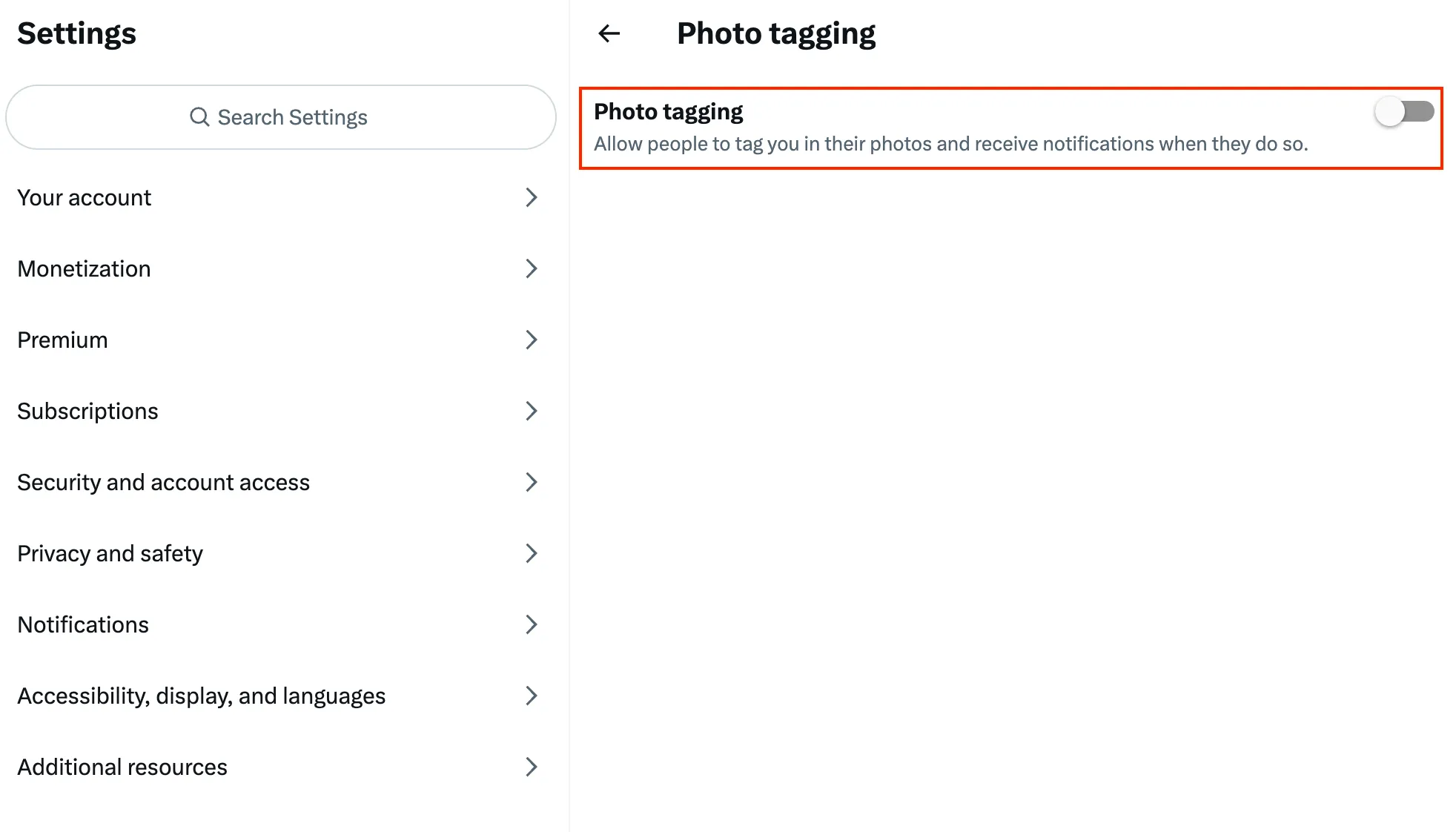
Task: Click the back arrow icon
Action: tap(609, 33)
